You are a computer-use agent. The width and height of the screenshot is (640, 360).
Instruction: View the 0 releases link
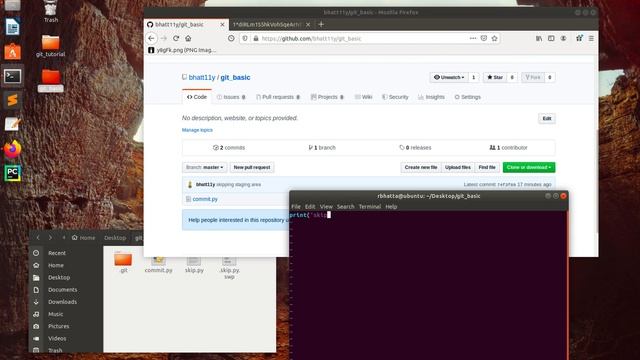[415, 148]
